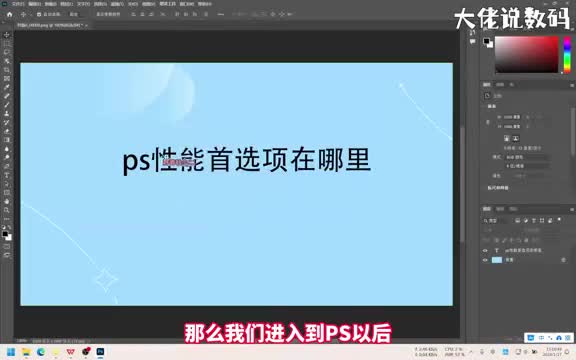The image size is (576, 360).
Task: Select the Crop tool
Action: 7,70
